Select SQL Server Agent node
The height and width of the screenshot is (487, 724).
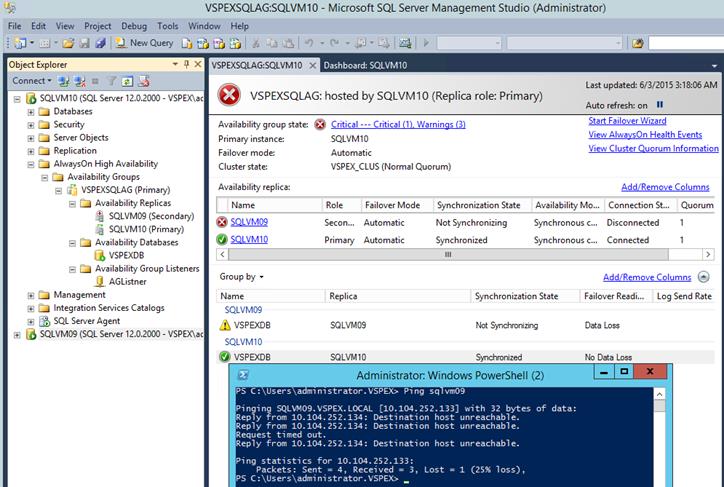pyautogui.click(x=86, y=321)
